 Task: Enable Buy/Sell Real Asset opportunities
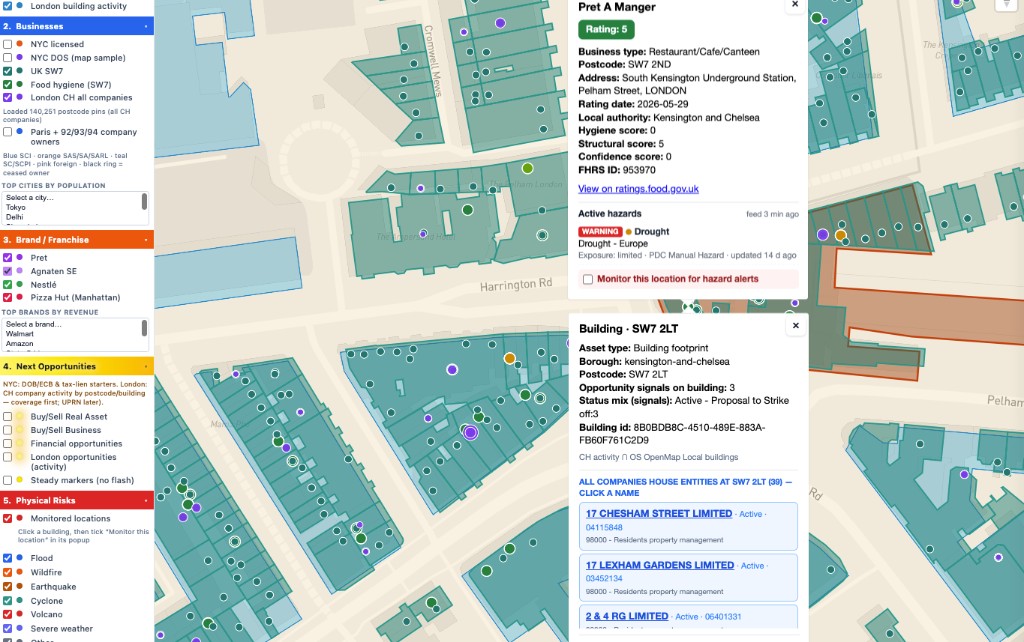point(7,416)
